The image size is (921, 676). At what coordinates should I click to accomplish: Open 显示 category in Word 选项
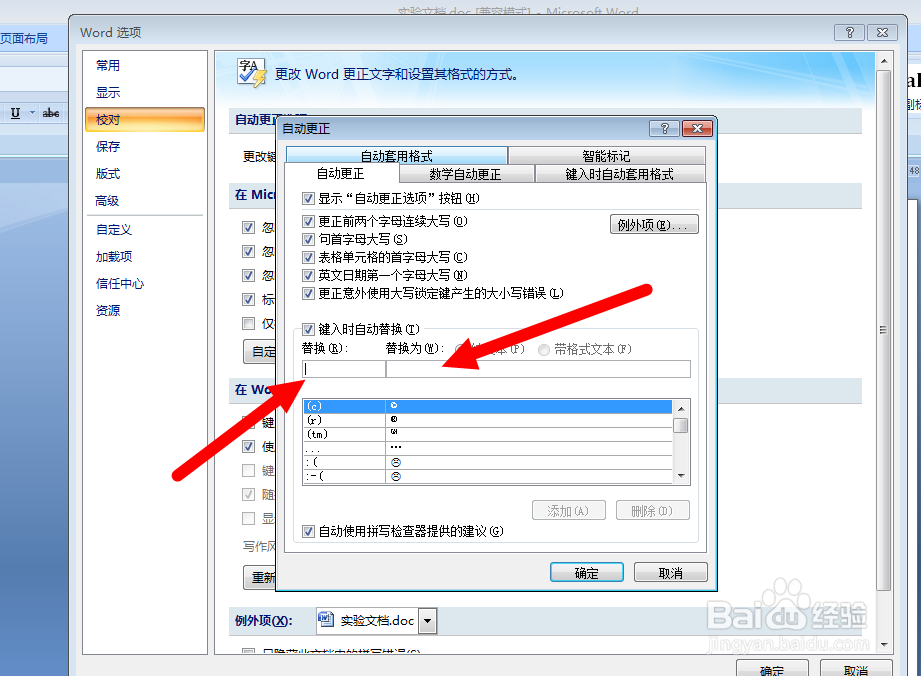point(108,92)
